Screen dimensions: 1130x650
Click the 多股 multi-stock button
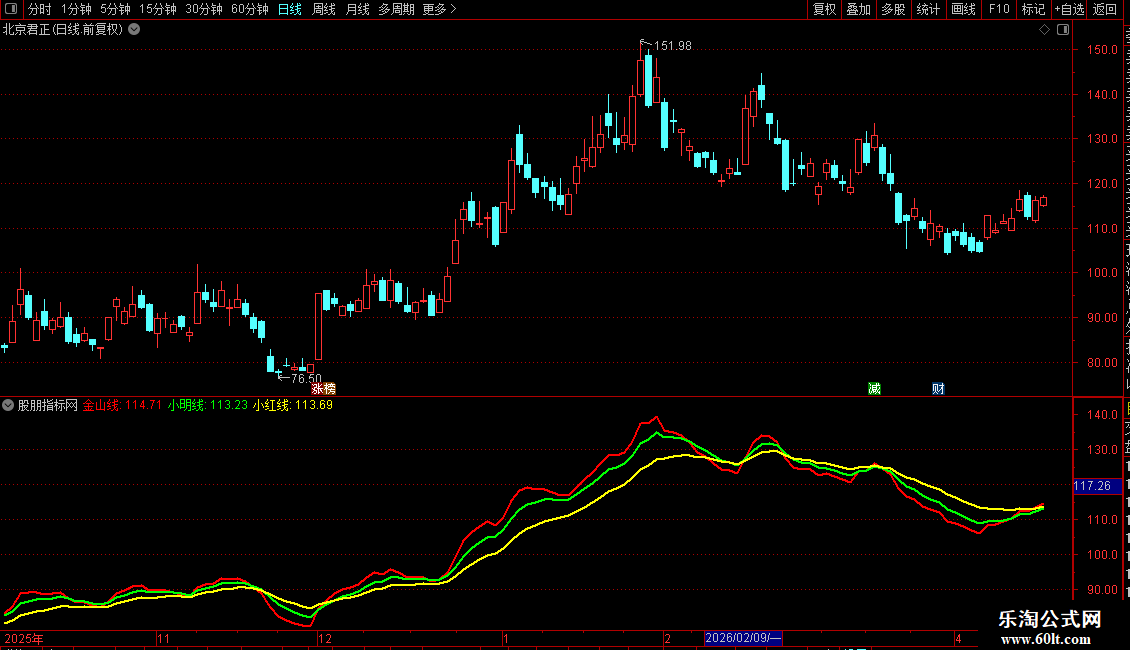click(x=893, y=9)
